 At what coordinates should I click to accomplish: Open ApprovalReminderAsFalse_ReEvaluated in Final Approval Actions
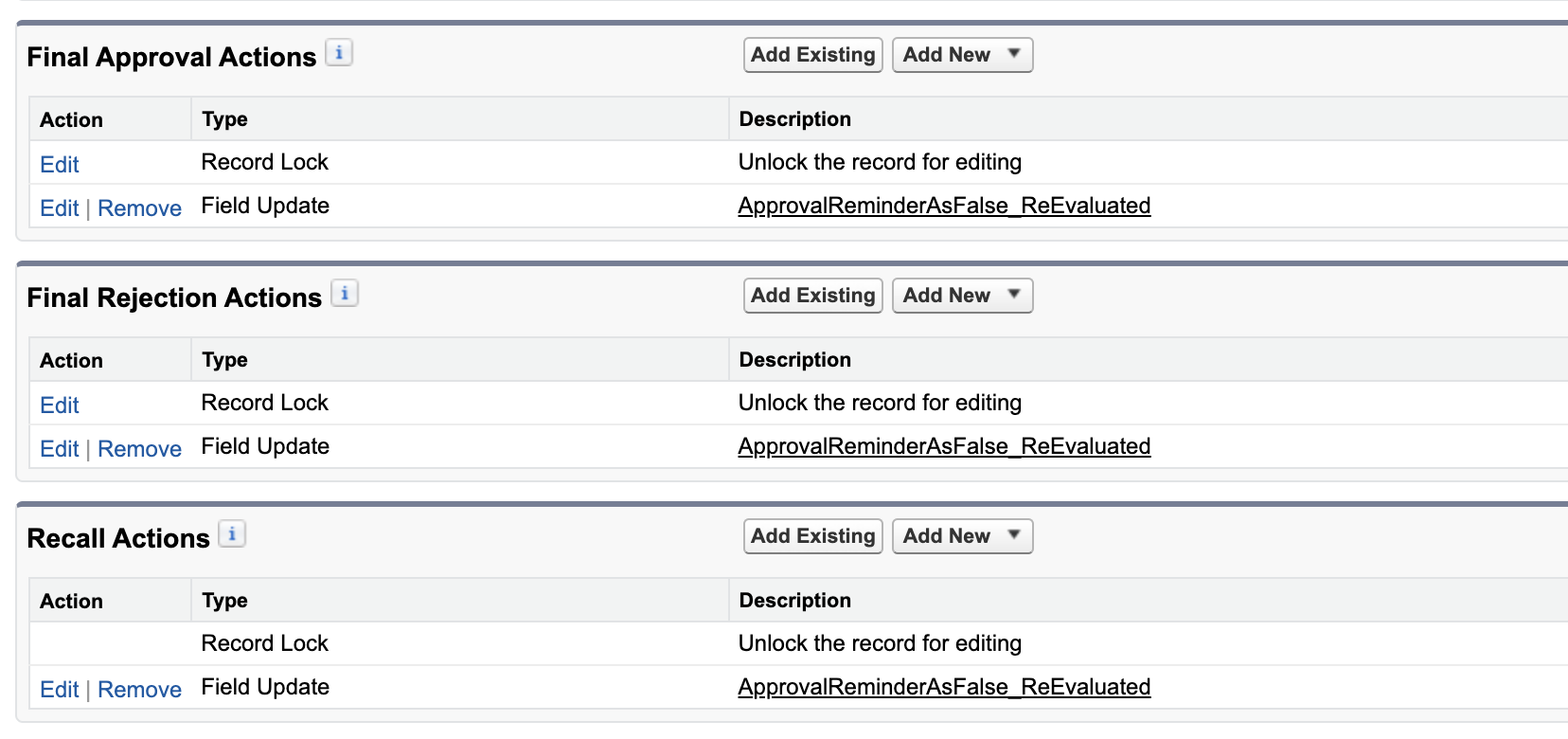click(945, 205)
